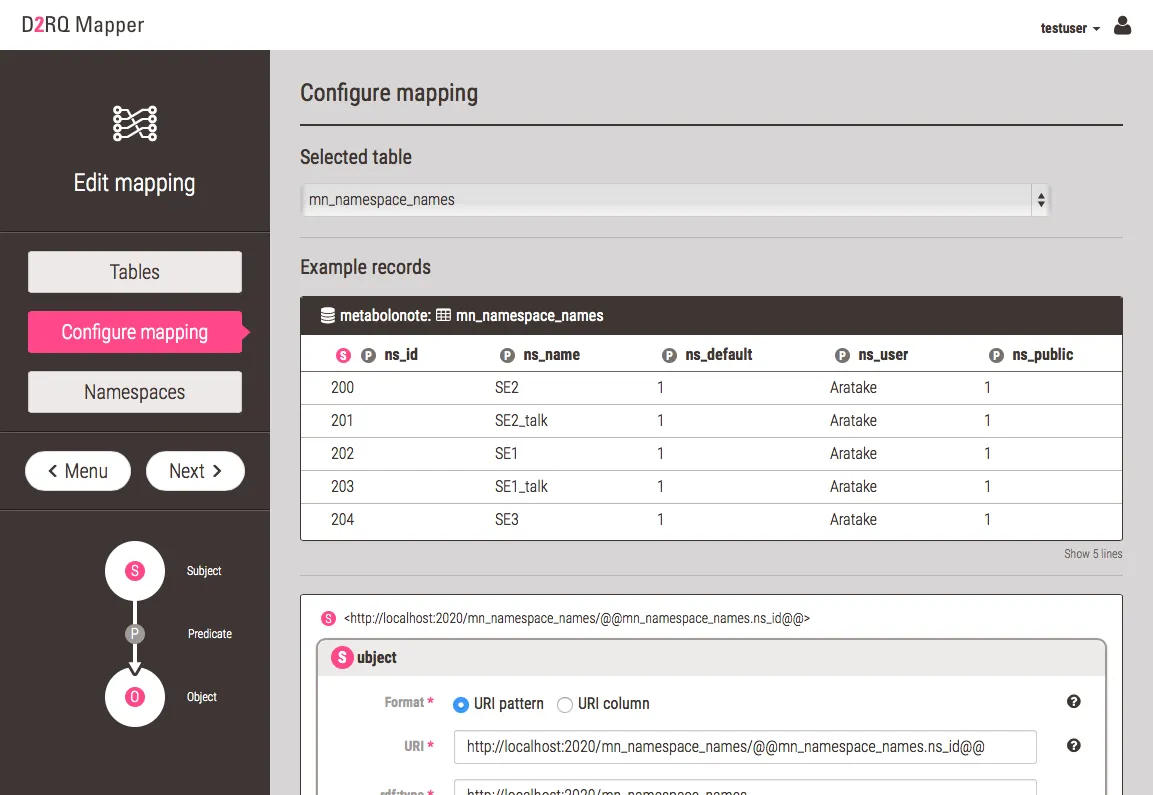The image size is (1153, 795).
Task: Go to Namespaces section
Action: [x=135, y=392]
